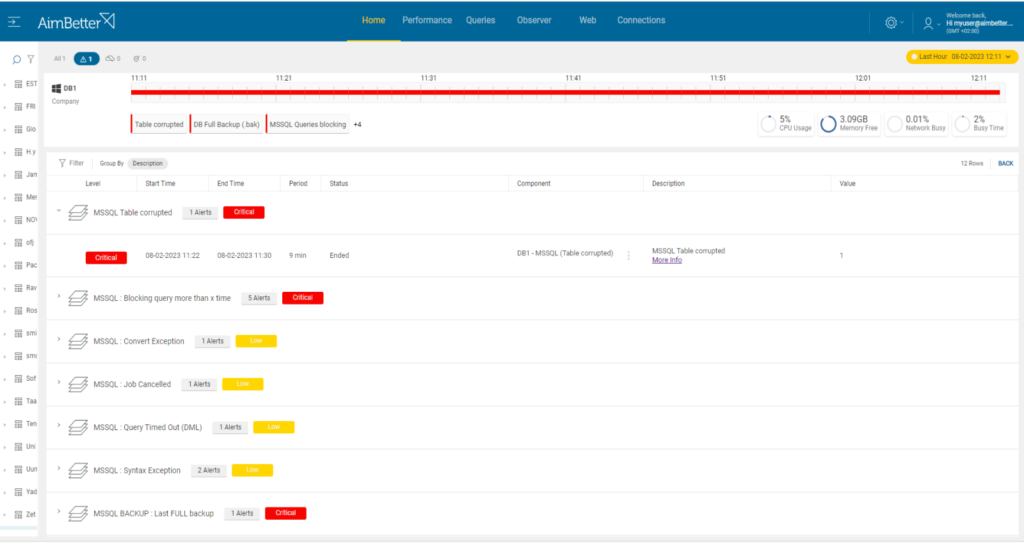Click layers icon of Convert Exception group
The image size is (1024, 544).
coord(78,341)
